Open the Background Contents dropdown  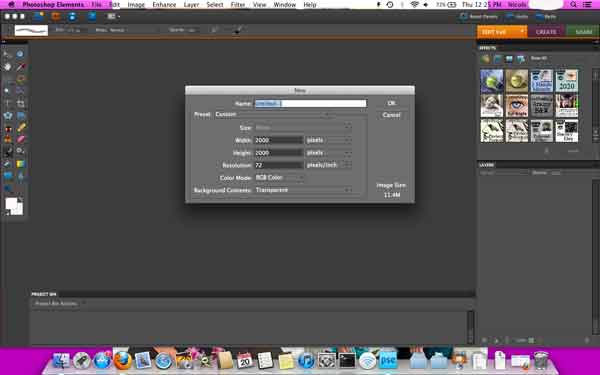click(303, 190)
